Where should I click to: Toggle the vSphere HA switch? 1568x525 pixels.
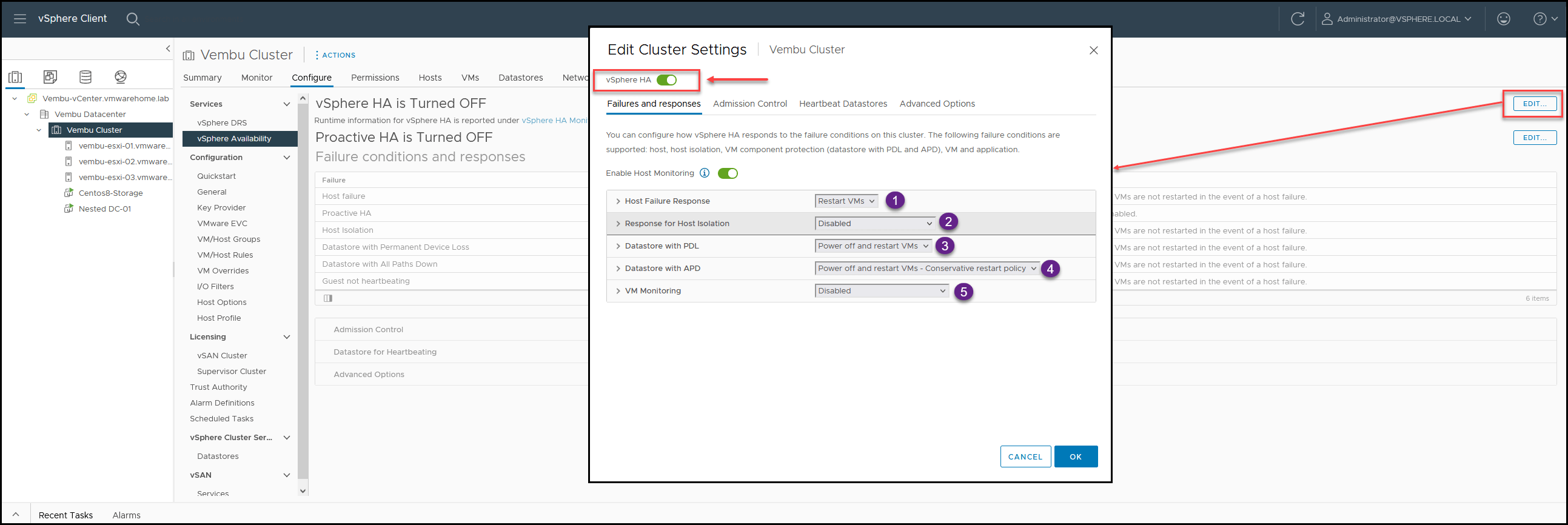666,79
